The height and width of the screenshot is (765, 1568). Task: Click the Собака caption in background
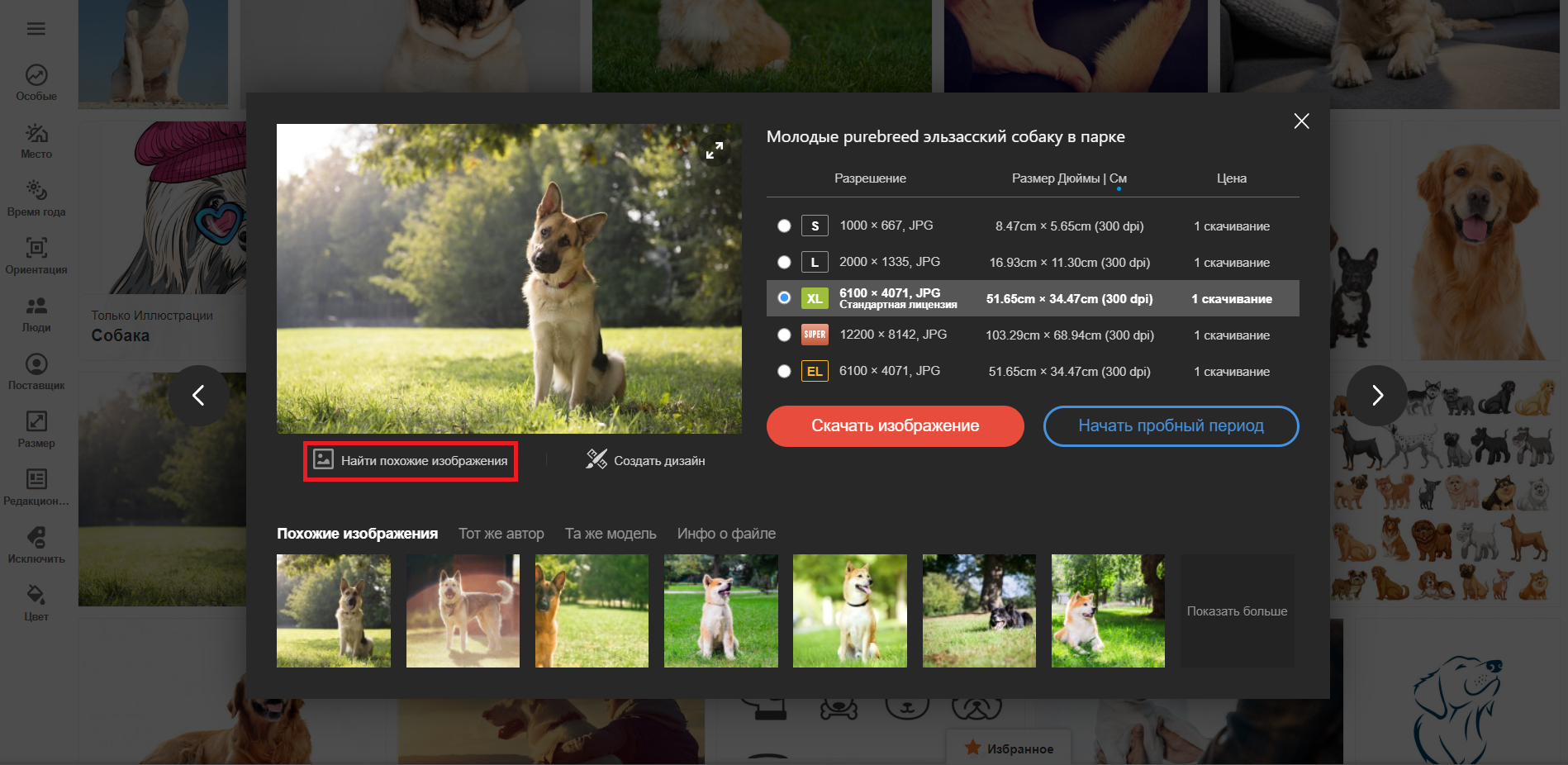tap(121, 335)
